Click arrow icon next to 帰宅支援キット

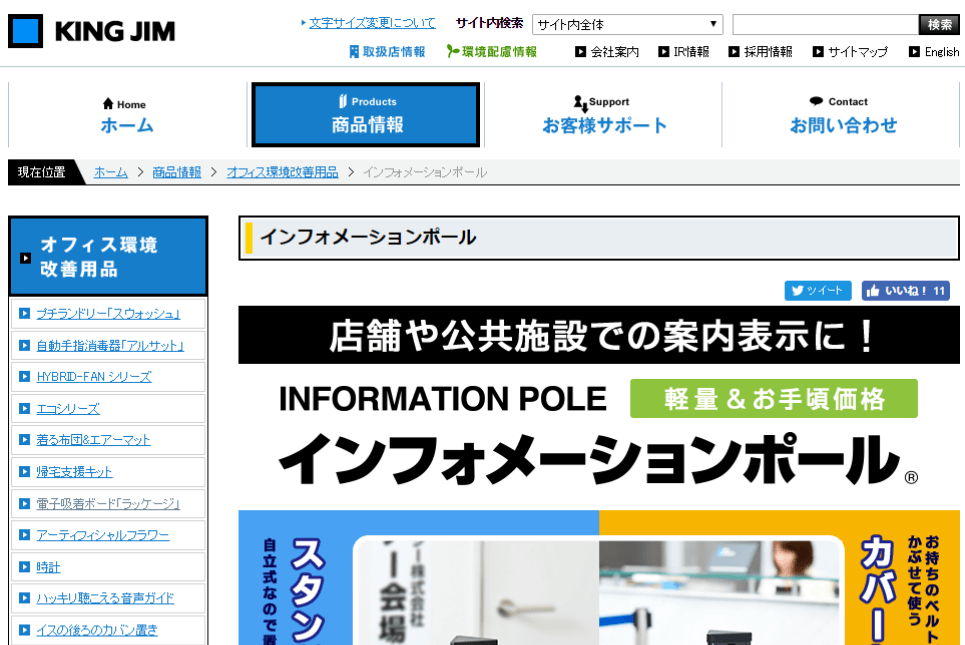(x=25, y=472)
